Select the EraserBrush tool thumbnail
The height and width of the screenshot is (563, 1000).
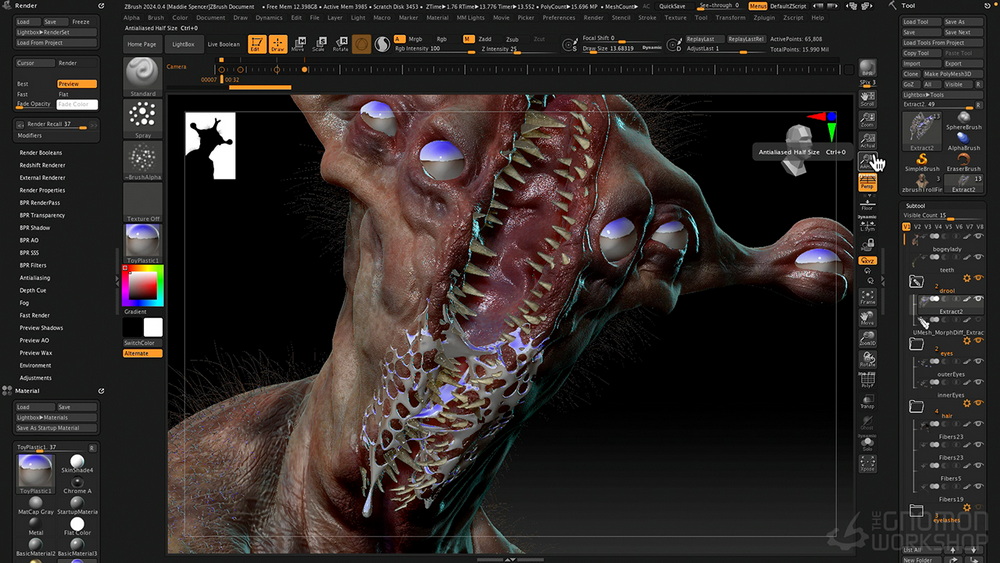pyautogui.click(x=964, y=163)
